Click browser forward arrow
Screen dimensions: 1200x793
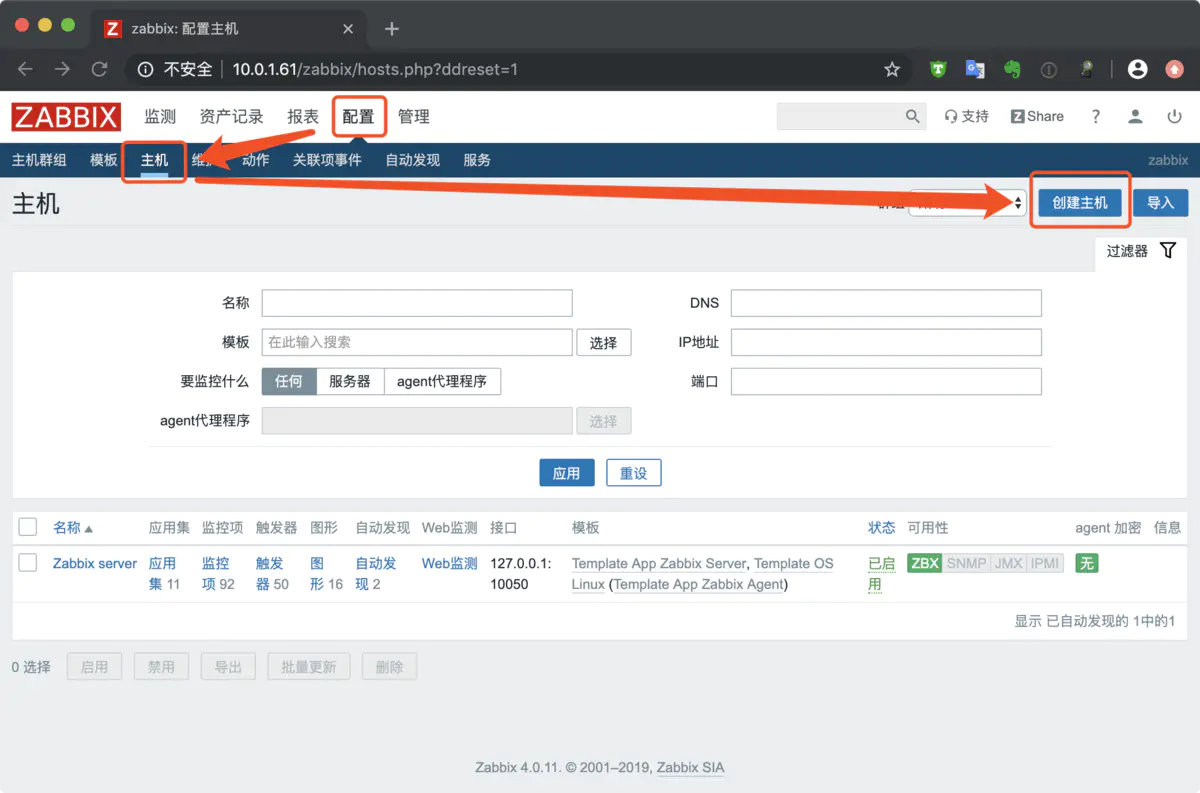pos(62,69)
